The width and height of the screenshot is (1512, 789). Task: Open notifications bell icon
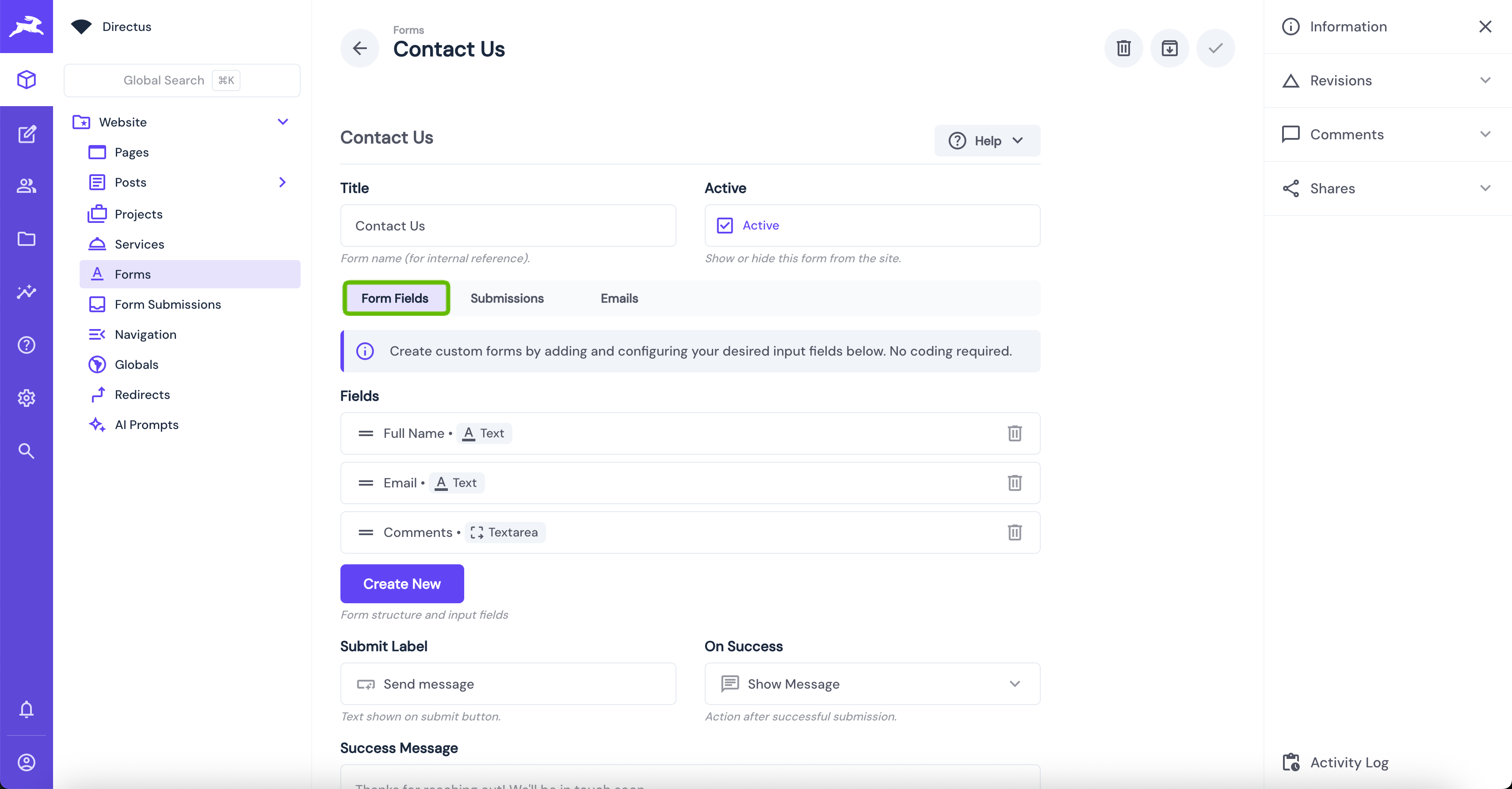27,709
